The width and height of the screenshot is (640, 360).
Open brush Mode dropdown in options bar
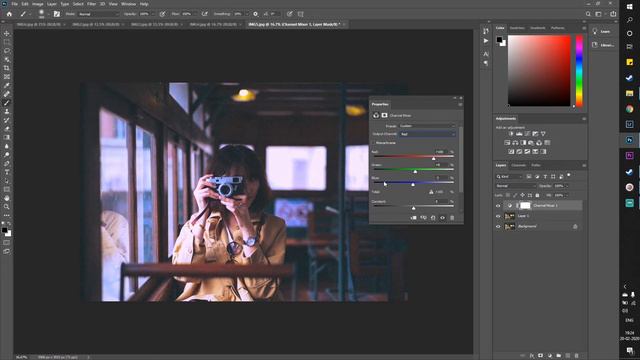(x=98, y=14)
